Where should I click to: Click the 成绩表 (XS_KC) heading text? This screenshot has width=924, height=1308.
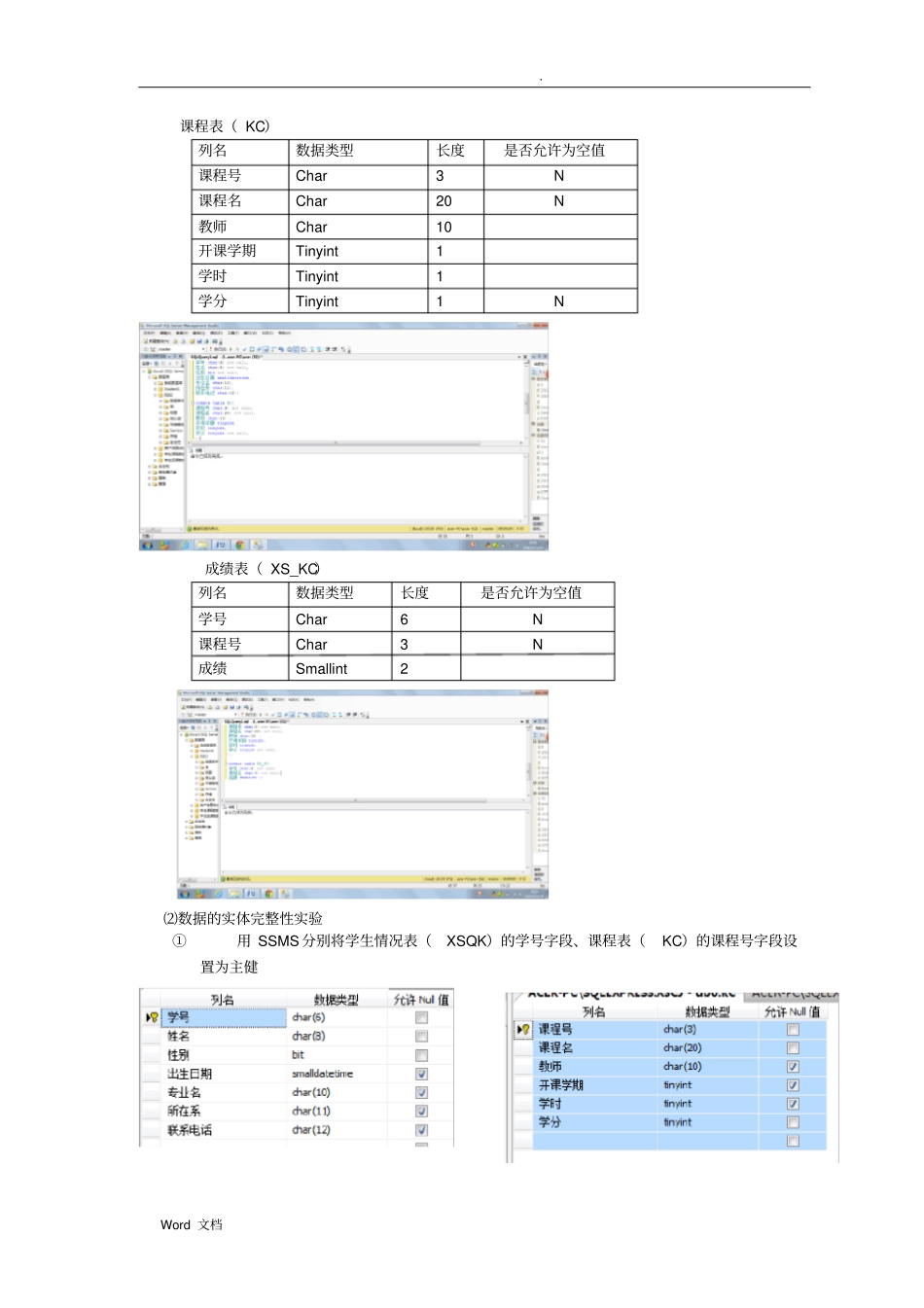point(262,569)
